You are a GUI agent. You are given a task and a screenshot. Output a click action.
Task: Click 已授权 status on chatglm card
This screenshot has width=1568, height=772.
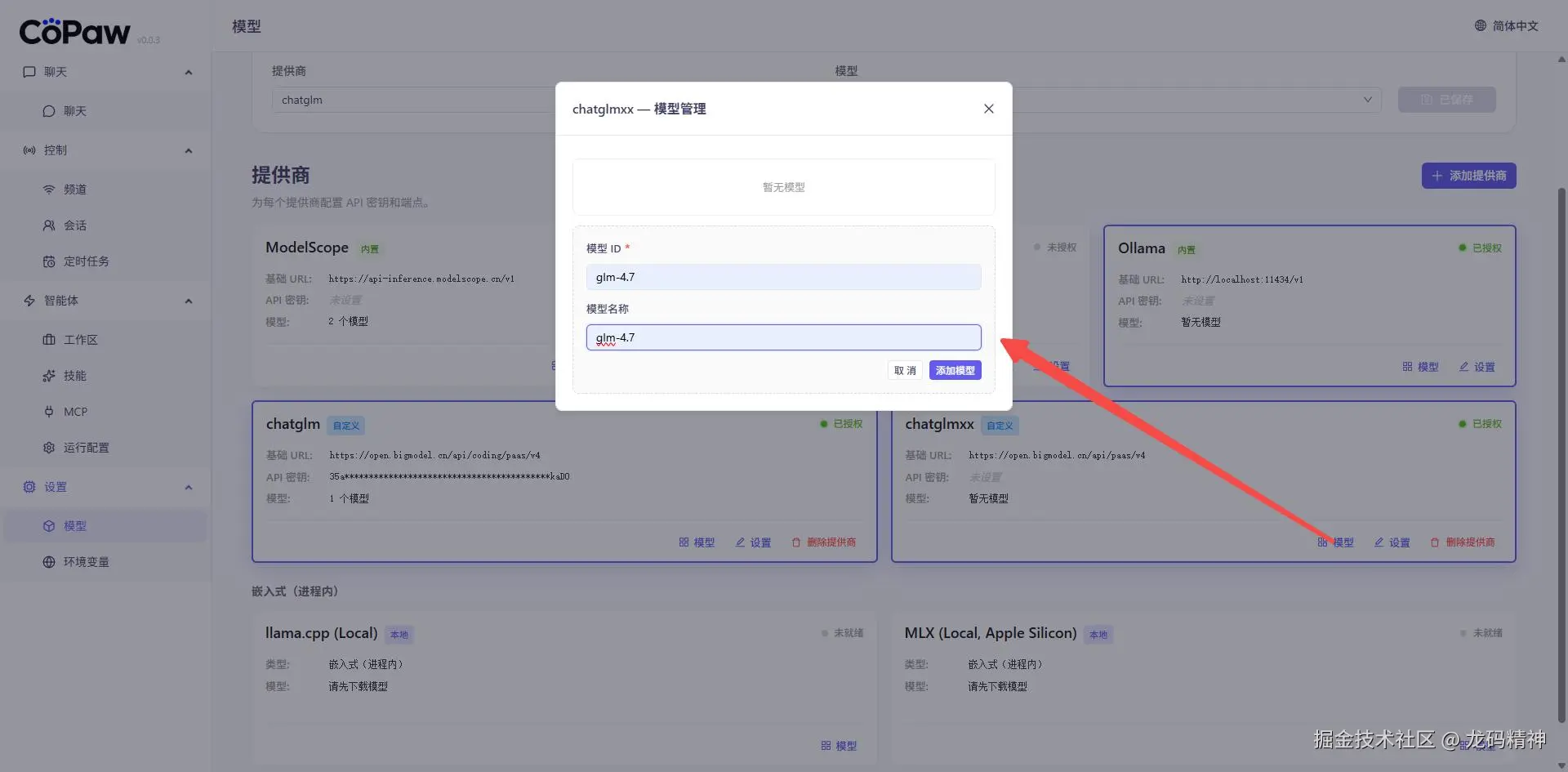pyautogui.click(x=841, y=424)
